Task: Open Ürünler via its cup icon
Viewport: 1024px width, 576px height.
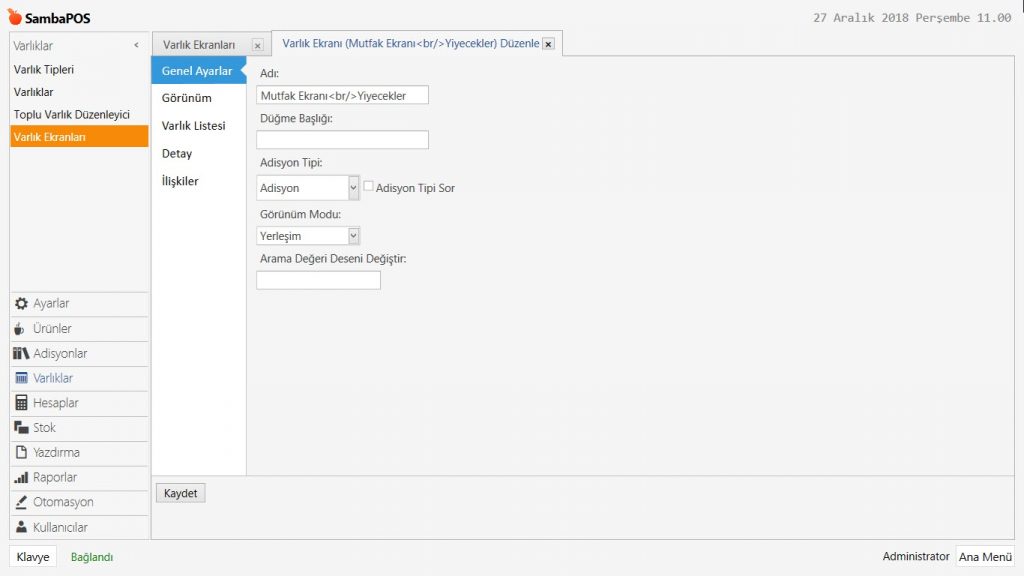Action: (x=21, y=329)
